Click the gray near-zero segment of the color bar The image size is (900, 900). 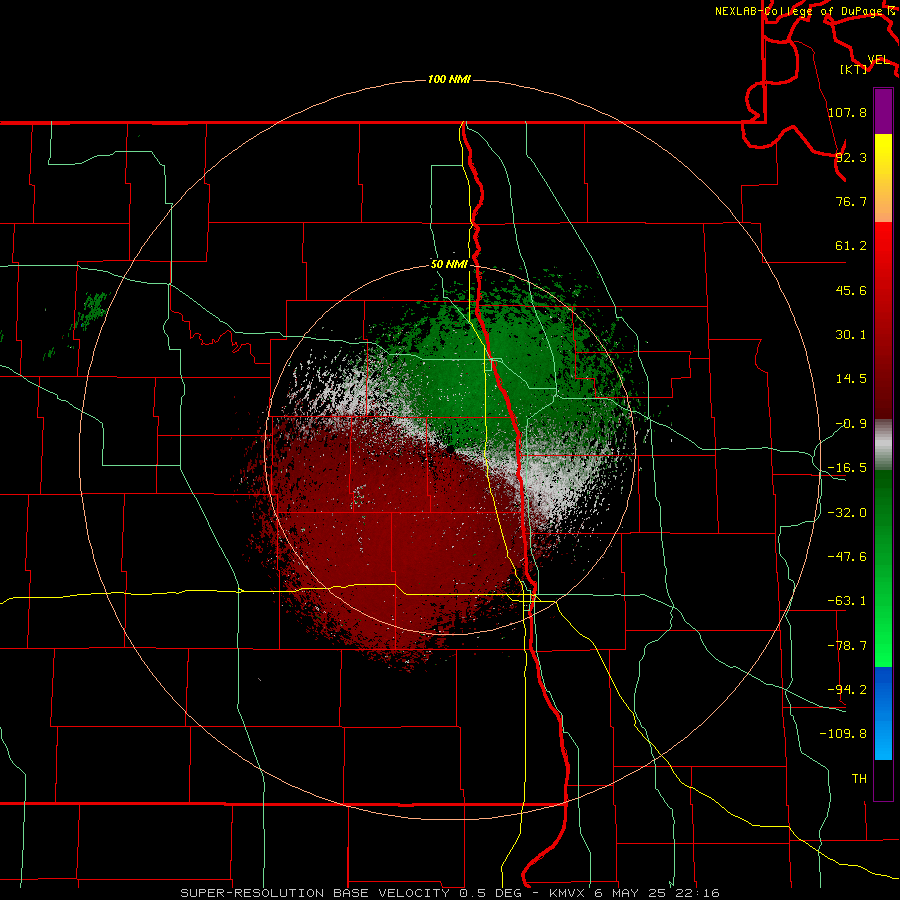coord(883,444)
